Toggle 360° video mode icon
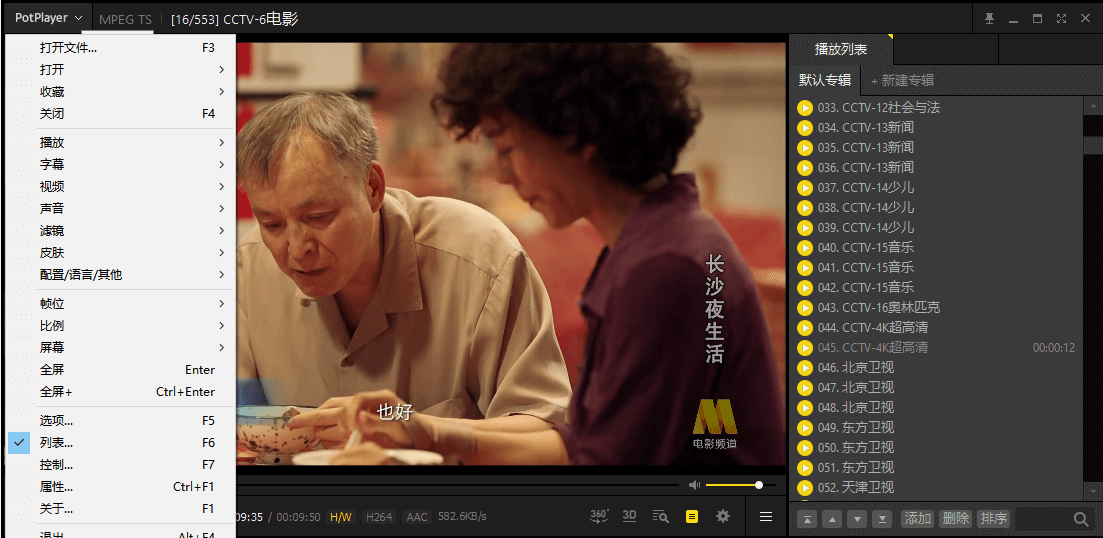 (599, 516)
